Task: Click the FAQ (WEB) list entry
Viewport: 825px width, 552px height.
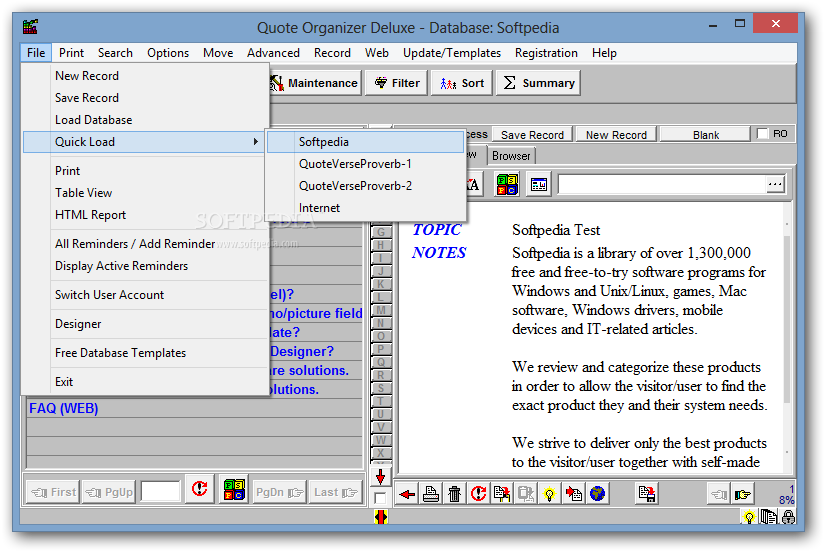Action: tap(194, 408)
